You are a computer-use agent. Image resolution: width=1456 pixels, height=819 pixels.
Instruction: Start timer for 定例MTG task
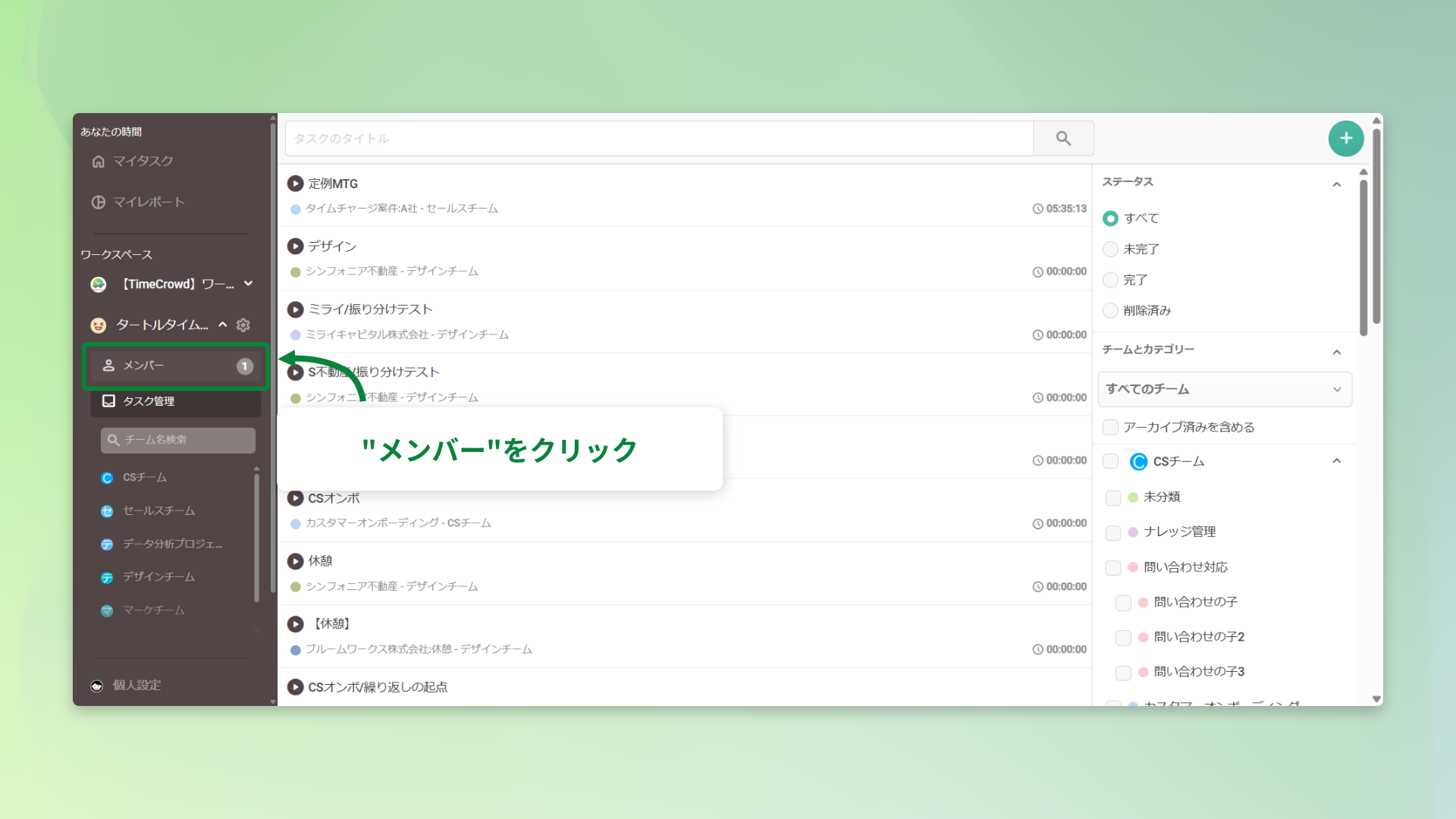pyautogui.click(x=295, y=184)
